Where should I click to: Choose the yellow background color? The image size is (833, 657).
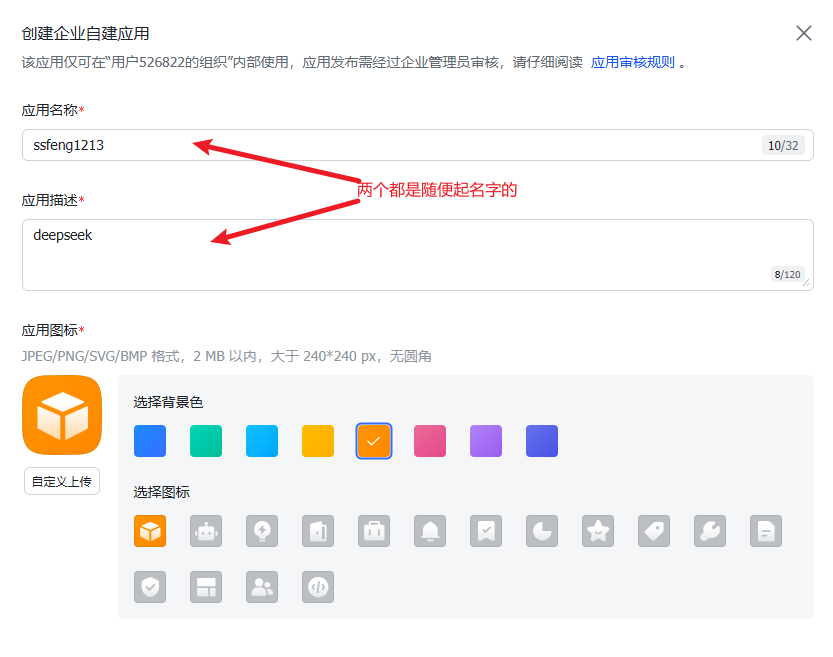(318, 441)
